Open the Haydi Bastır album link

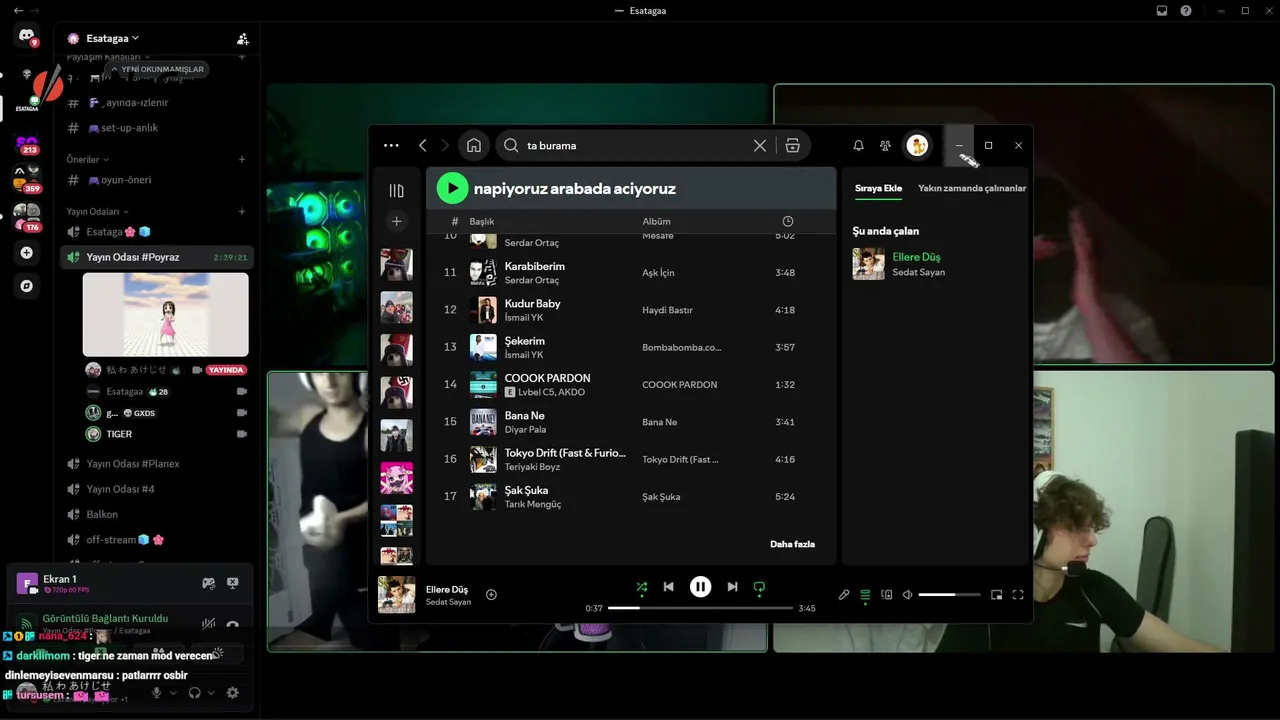click(667, 310)
